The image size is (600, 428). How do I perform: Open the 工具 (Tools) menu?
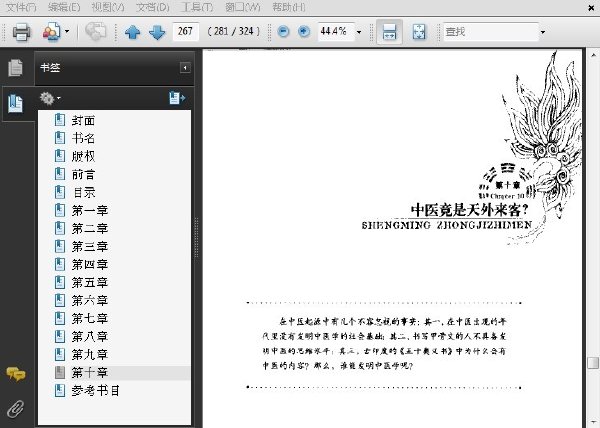point(197,7)
